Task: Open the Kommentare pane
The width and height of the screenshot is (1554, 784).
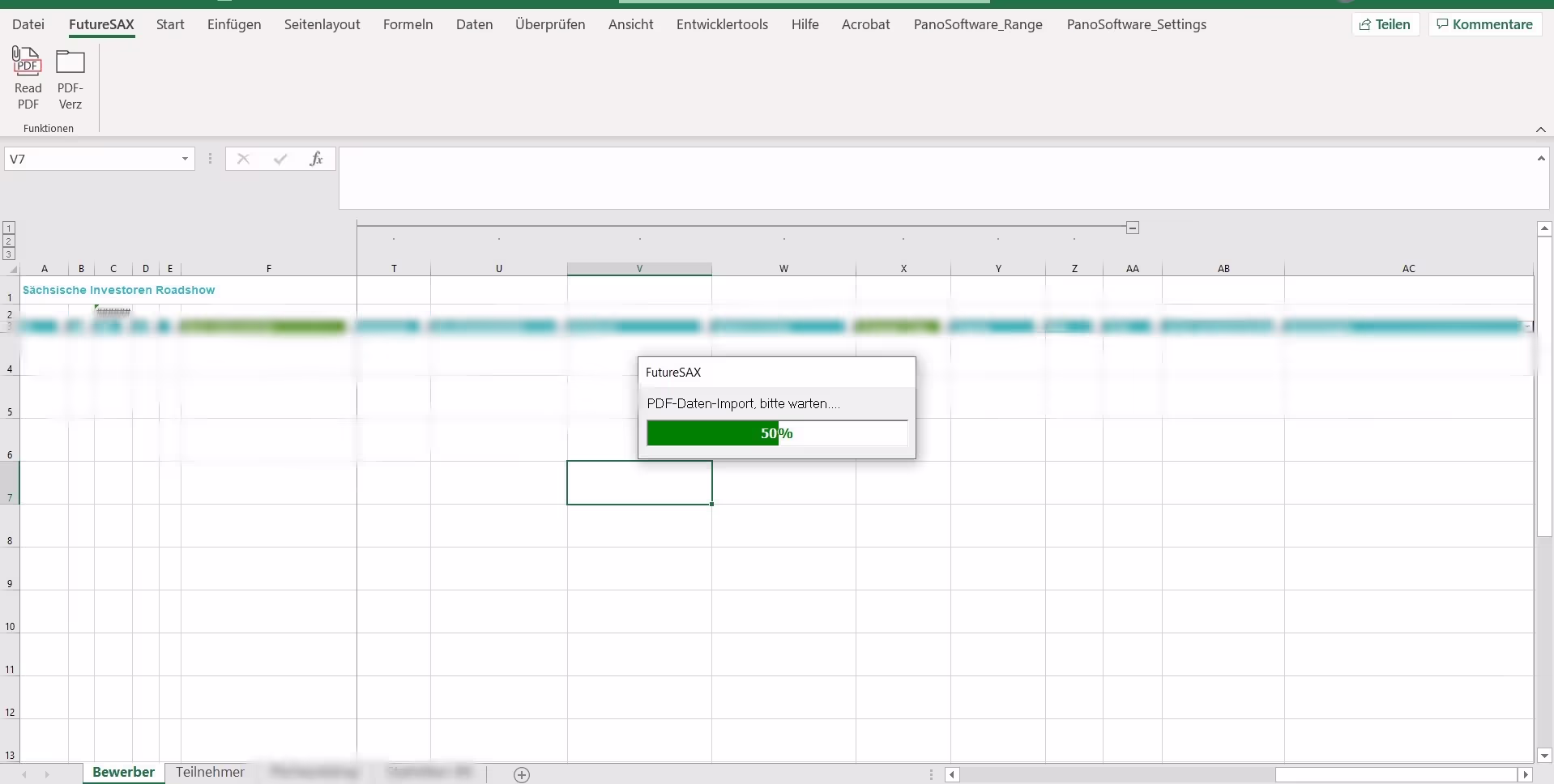Action: 1485,23
